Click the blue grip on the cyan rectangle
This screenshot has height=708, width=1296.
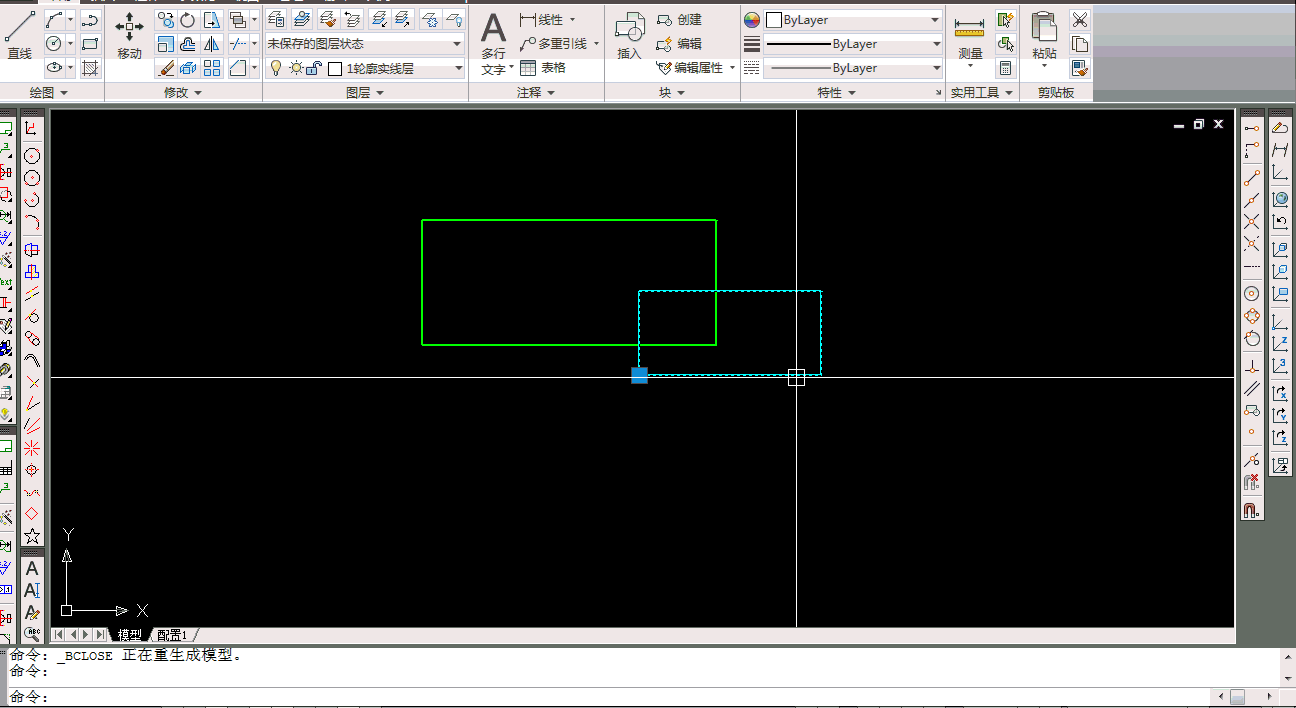[x=639, y=375]
